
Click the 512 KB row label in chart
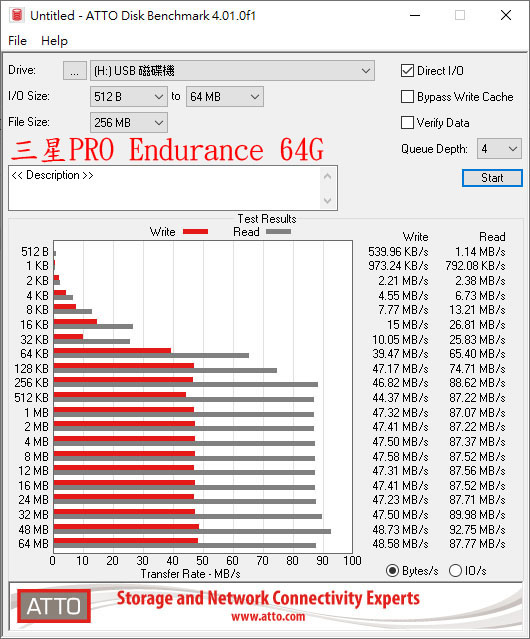pyautogui.click(x=31, y=398)
